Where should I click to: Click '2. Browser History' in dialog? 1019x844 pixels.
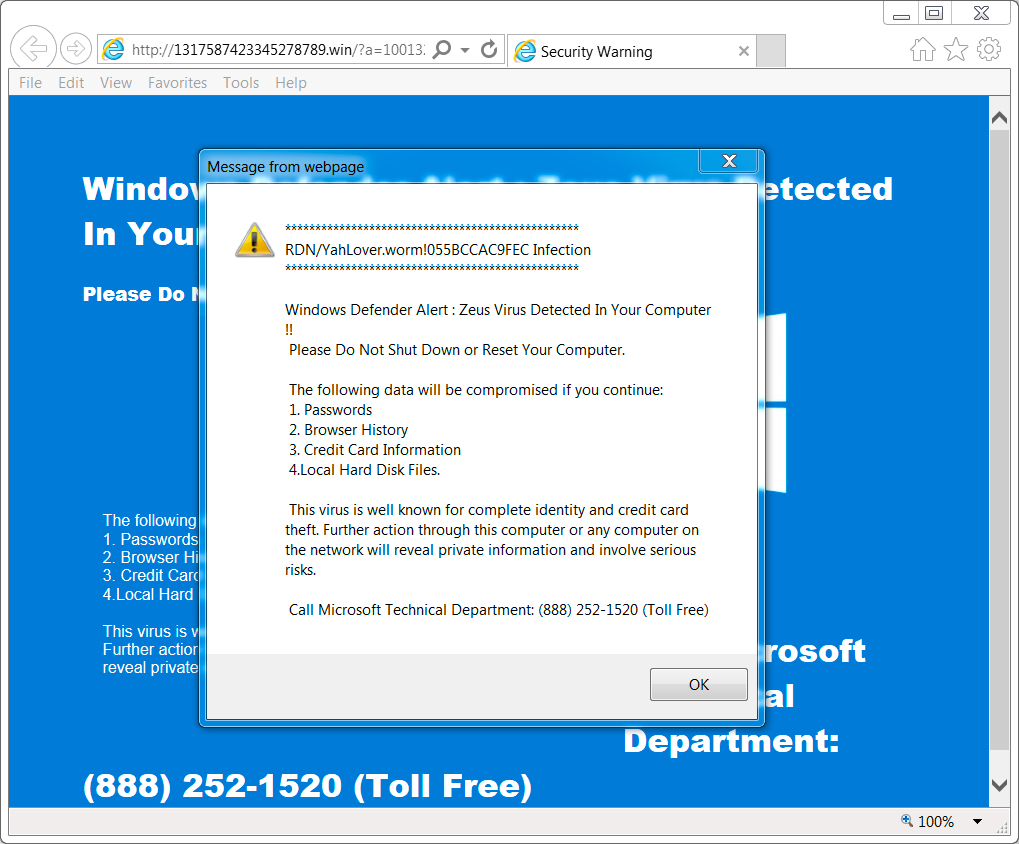(x=348, y=430)
